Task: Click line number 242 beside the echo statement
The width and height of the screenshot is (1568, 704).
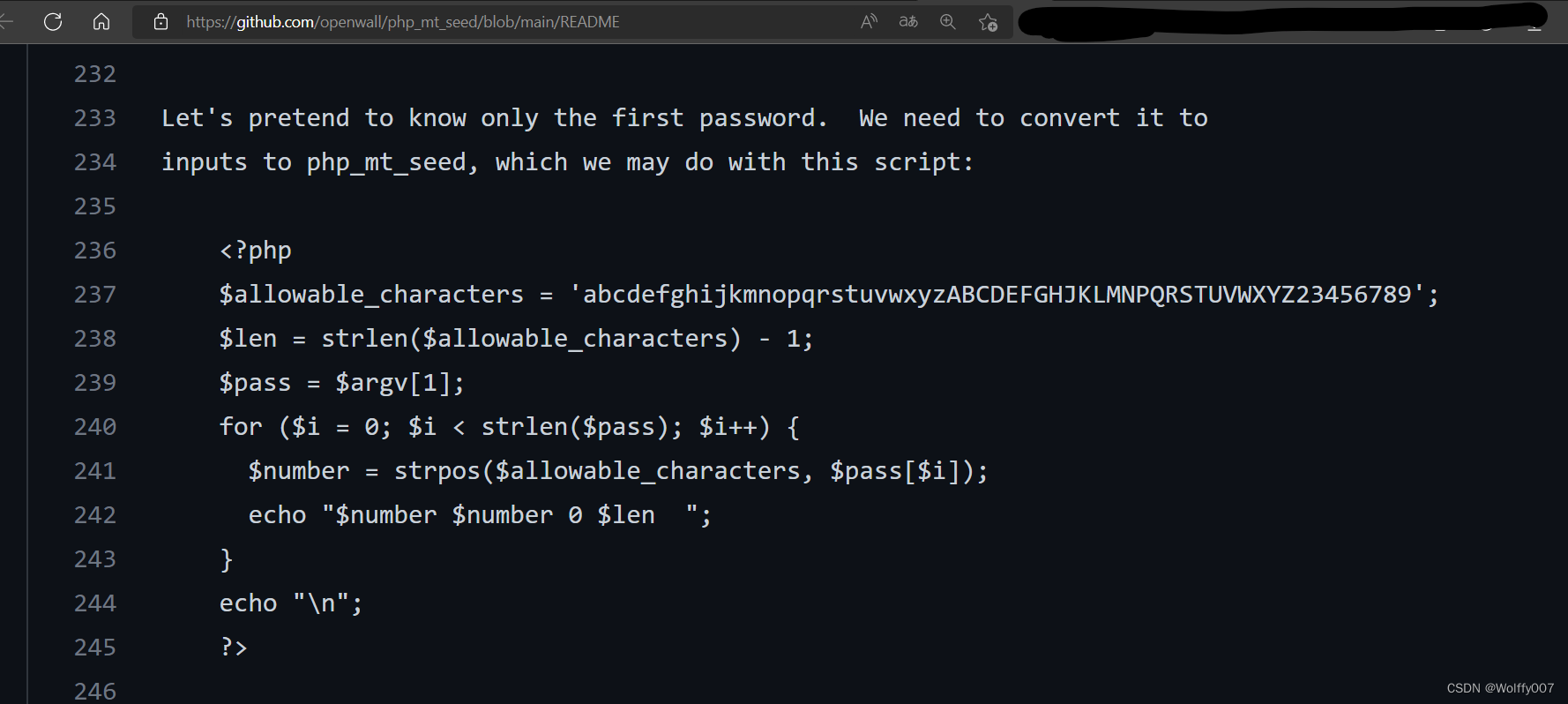Action: [x=95, y=515]
